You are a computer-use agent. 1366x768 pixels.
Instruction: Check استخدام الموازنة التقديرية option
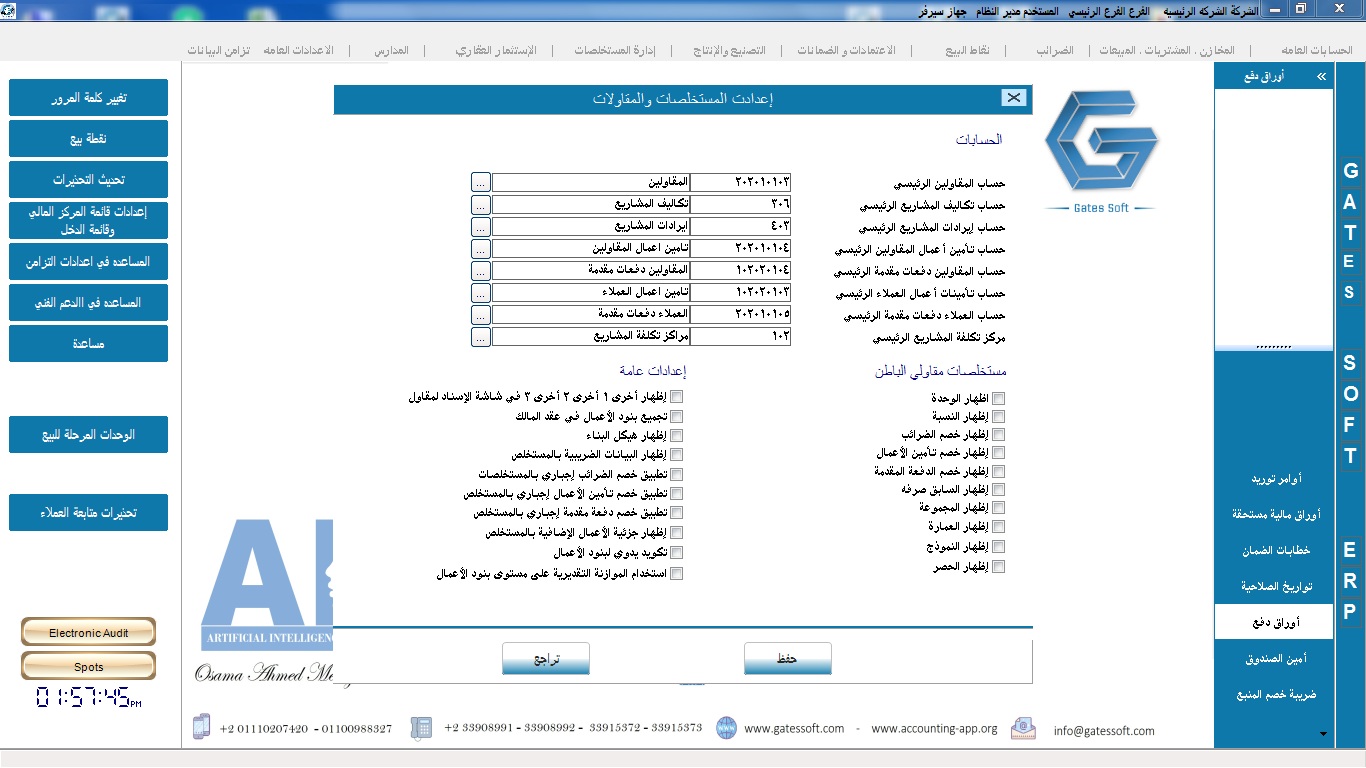tap(677, 574)
